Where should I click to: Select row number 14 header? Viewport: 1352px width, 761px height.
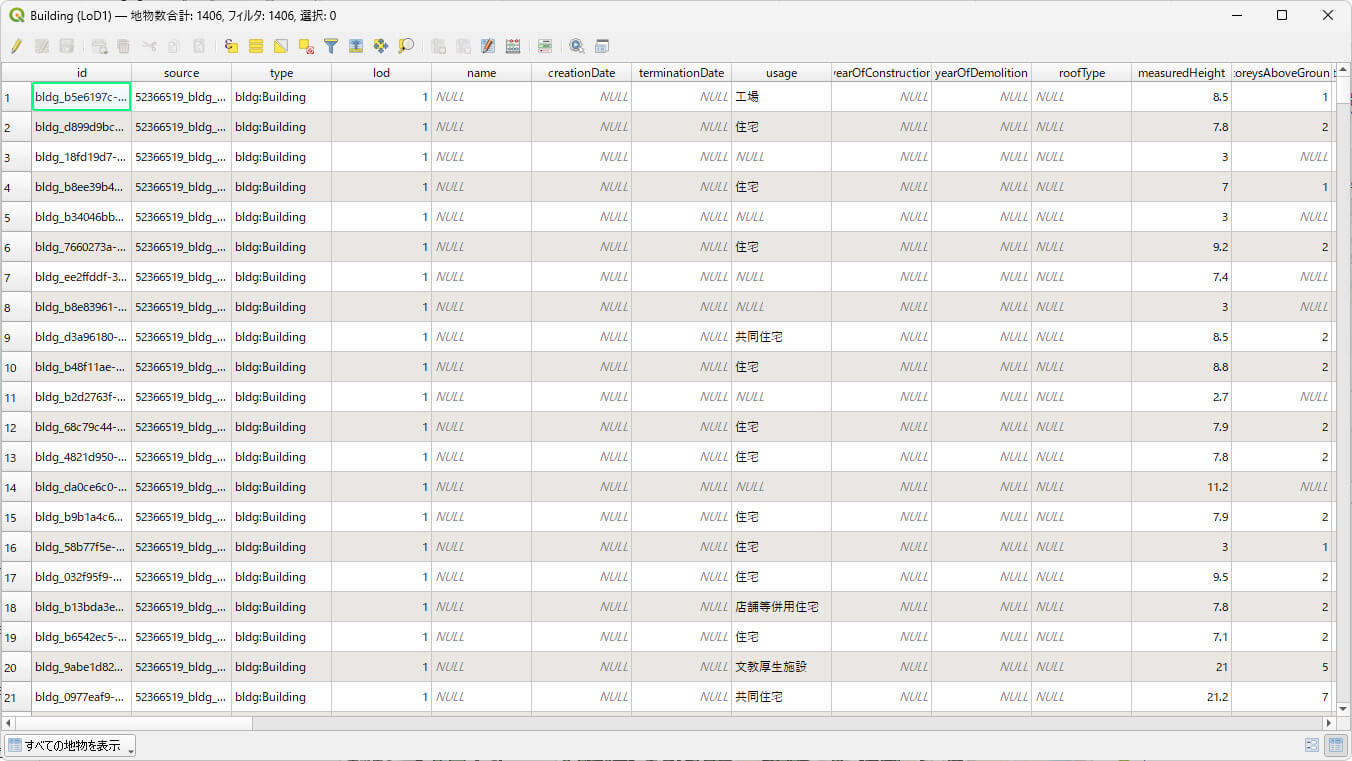tap(16, 487)
